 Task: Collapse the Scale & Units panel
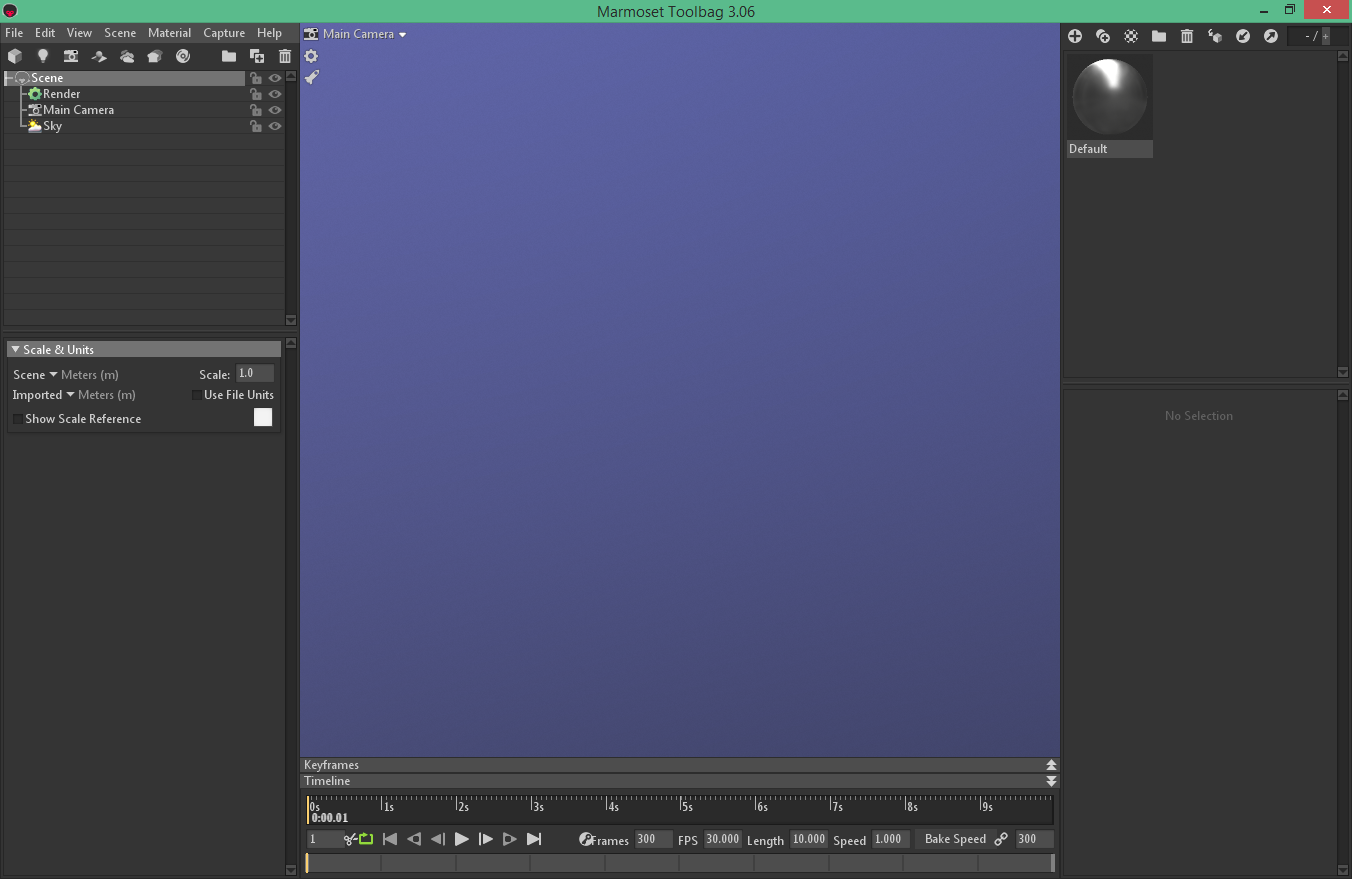(15, 349)
